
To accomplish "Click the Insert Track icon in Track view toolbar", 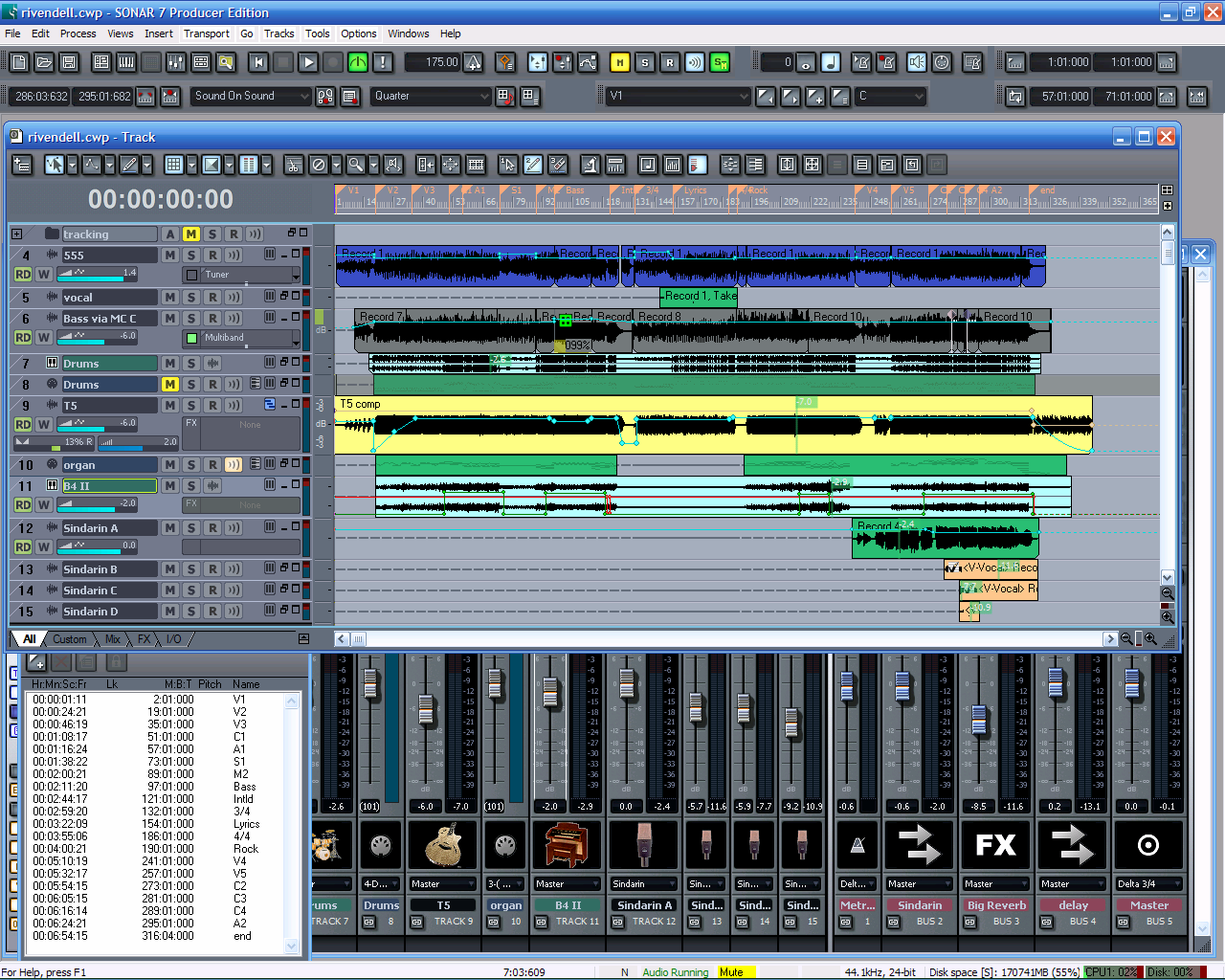I will (x=21, y=165).
